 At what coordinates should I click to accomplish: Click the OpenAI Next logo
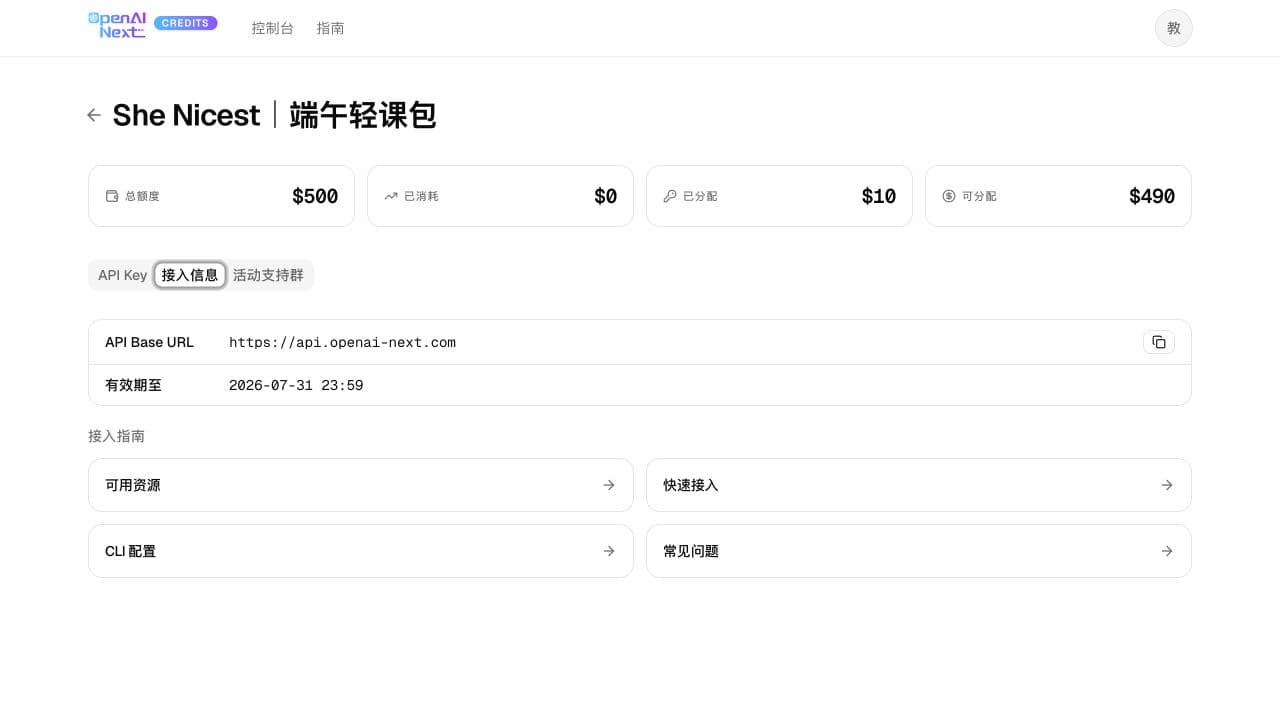117,25
